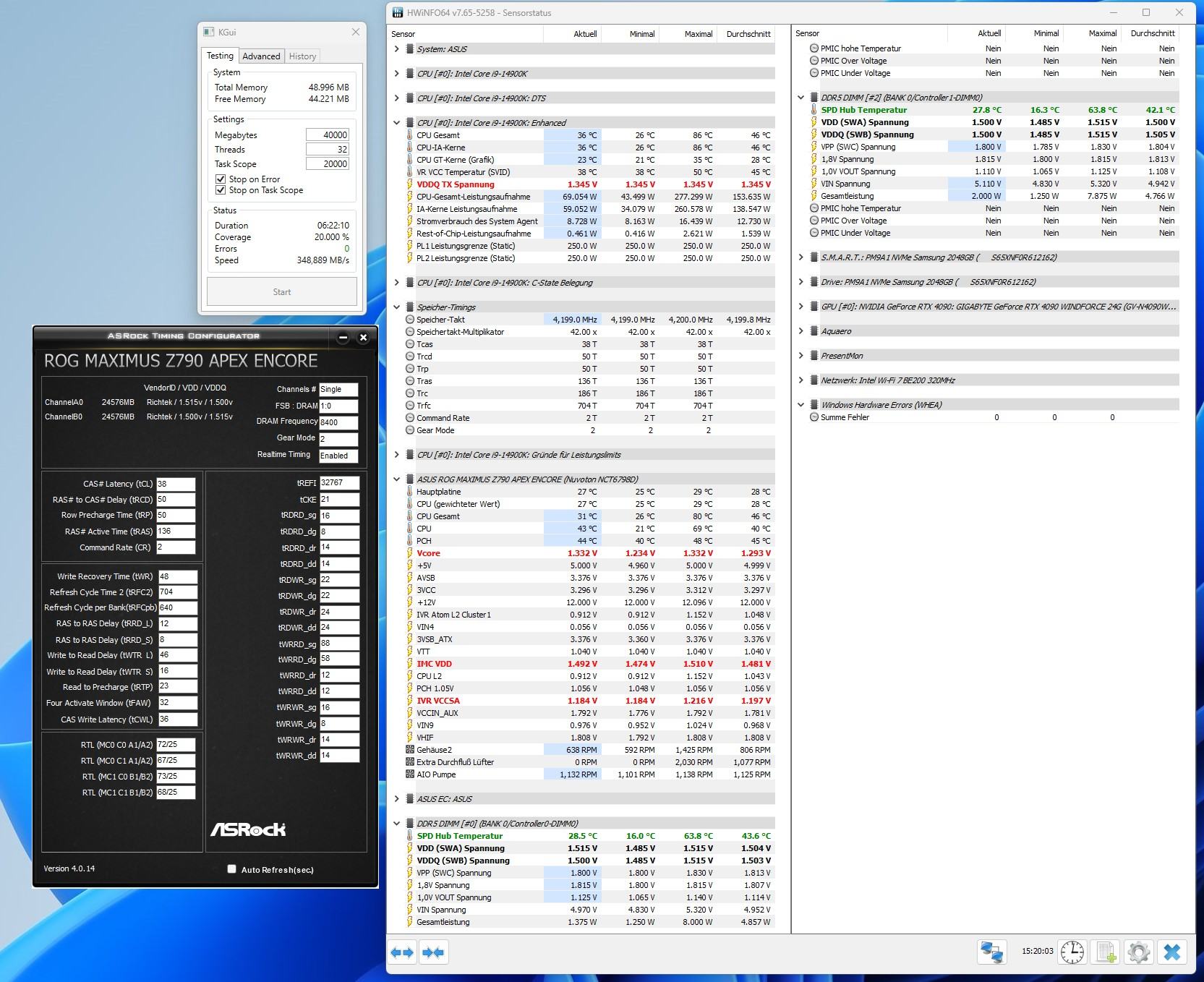Click the CAS# Latency (tCL) field
This screenshot has width=1204, height=982.
pos(176,484)
